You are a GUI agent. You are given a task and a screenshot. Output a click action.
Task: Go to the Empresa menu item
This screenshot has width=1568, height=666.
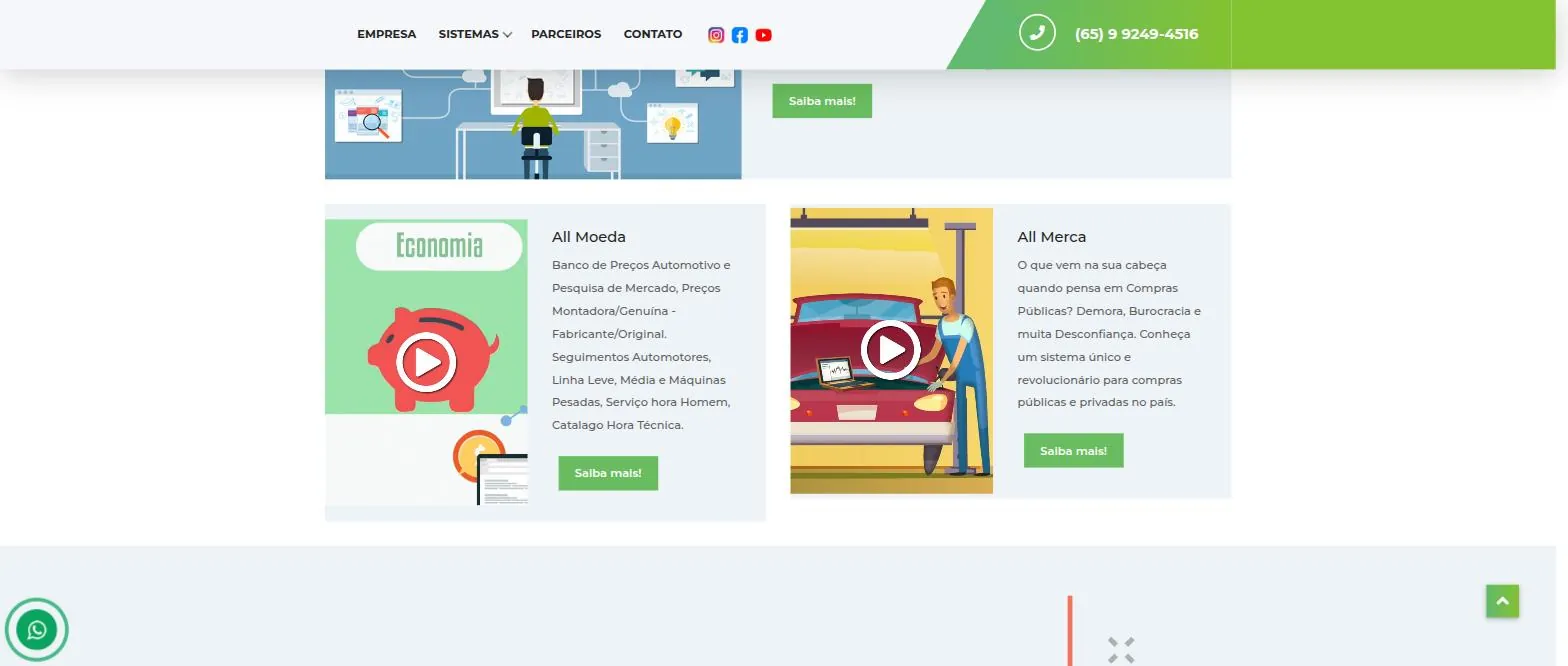coord(387,34)
